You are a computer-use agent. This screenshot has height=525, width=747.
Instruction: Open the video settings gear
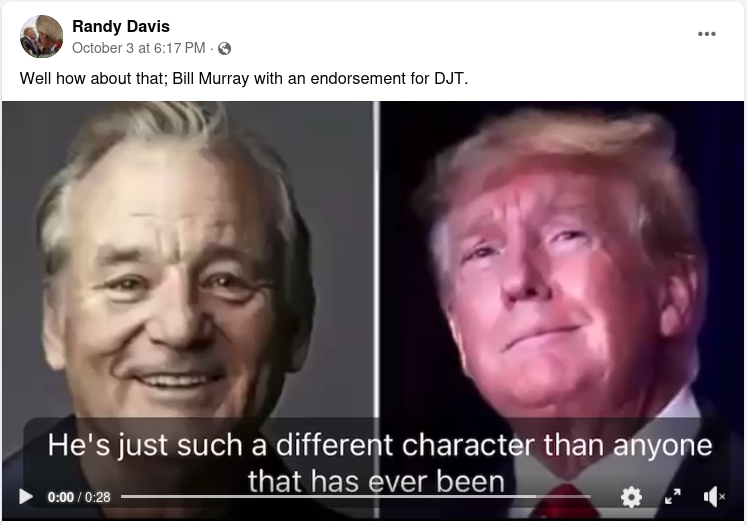point(631,497)
